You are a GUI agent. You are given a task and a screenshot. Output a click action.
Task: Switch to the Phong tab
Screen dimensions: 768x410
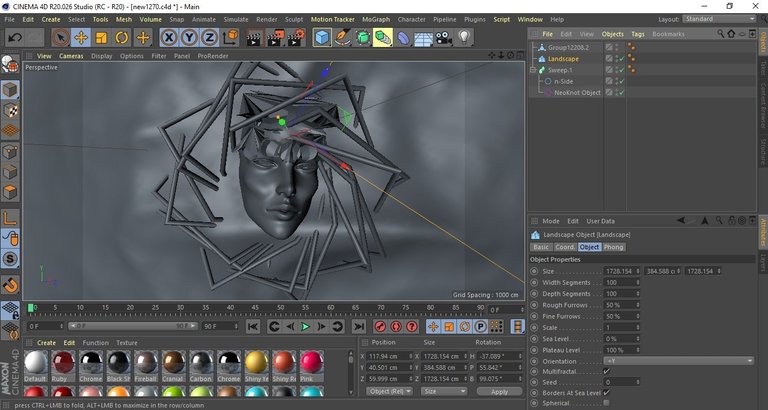coord(614,247)
